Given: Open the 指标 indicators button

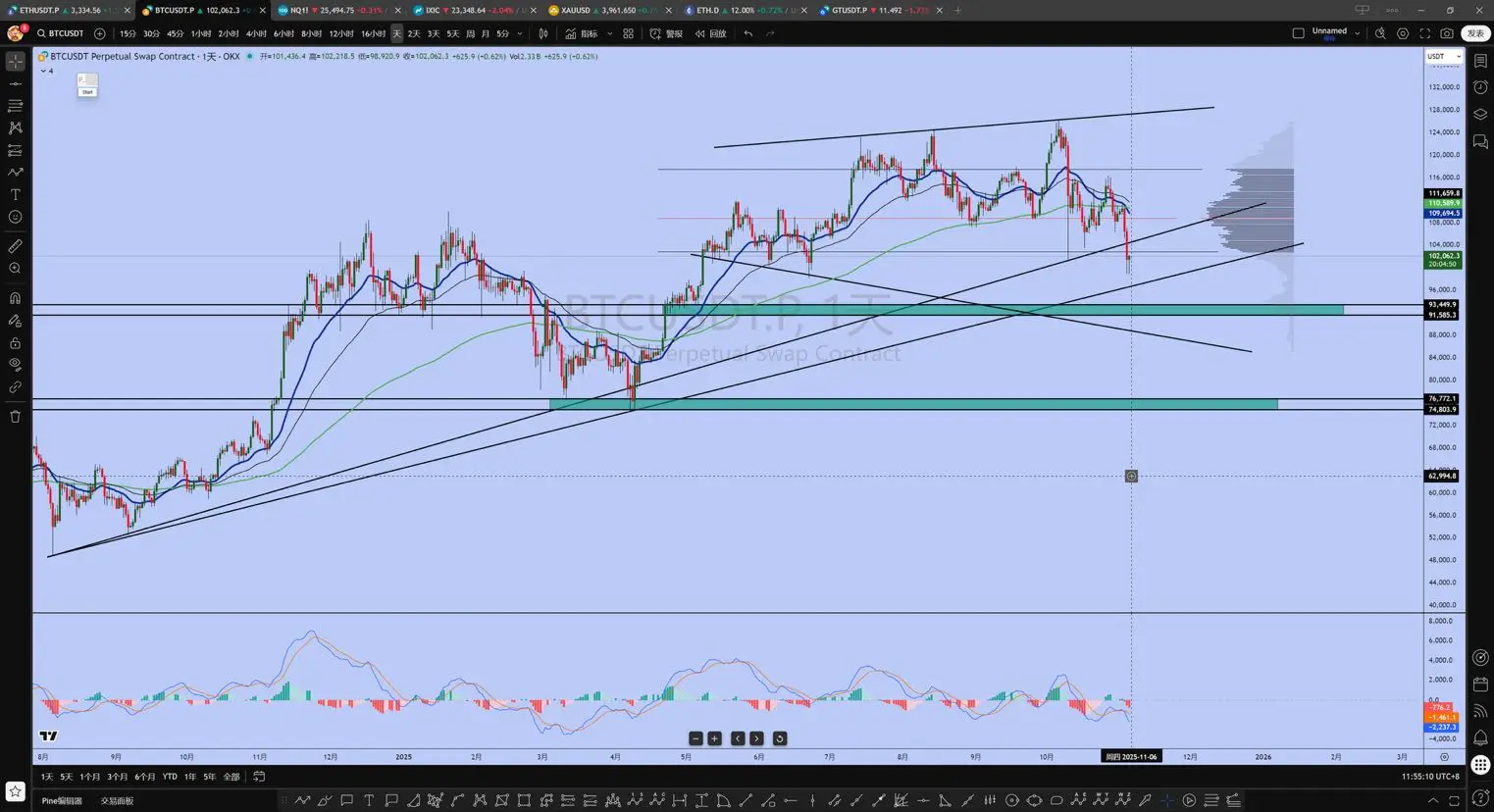Looking at the screenshot, I should point(582,33).
